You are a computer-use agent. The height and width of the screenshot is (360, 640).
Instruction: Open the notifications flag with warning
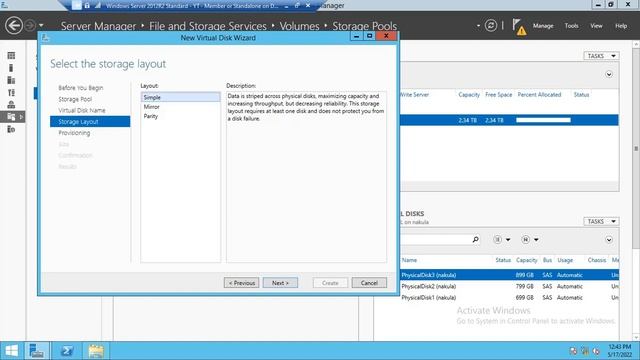click(x=519, y=27)
